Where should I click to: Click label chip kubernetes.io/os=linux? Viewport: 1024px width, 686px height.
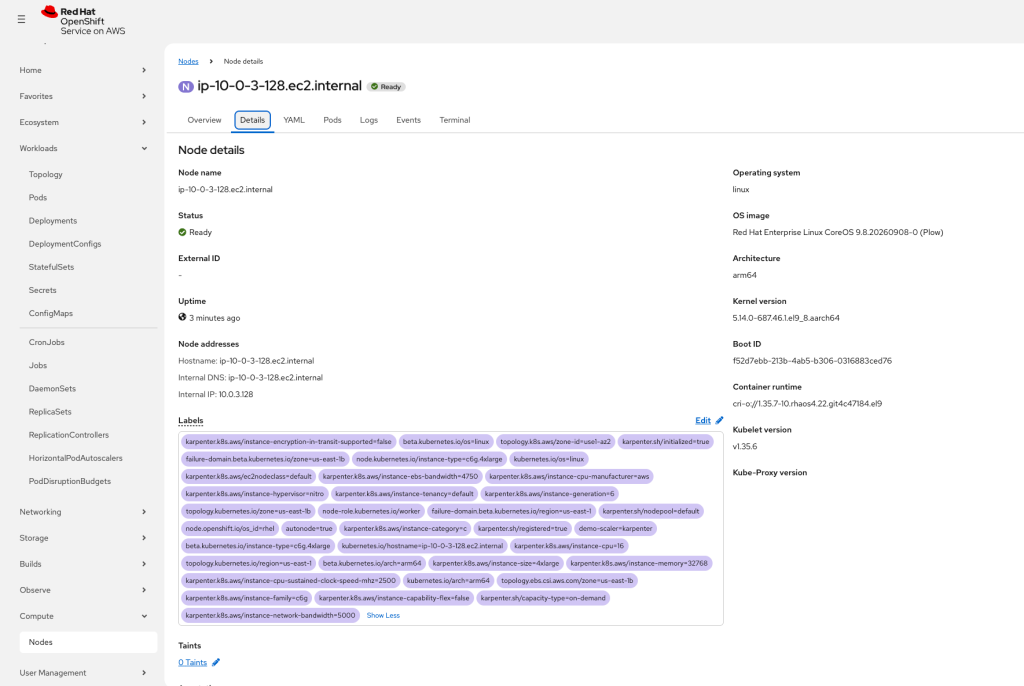click(x=549, y=459)
